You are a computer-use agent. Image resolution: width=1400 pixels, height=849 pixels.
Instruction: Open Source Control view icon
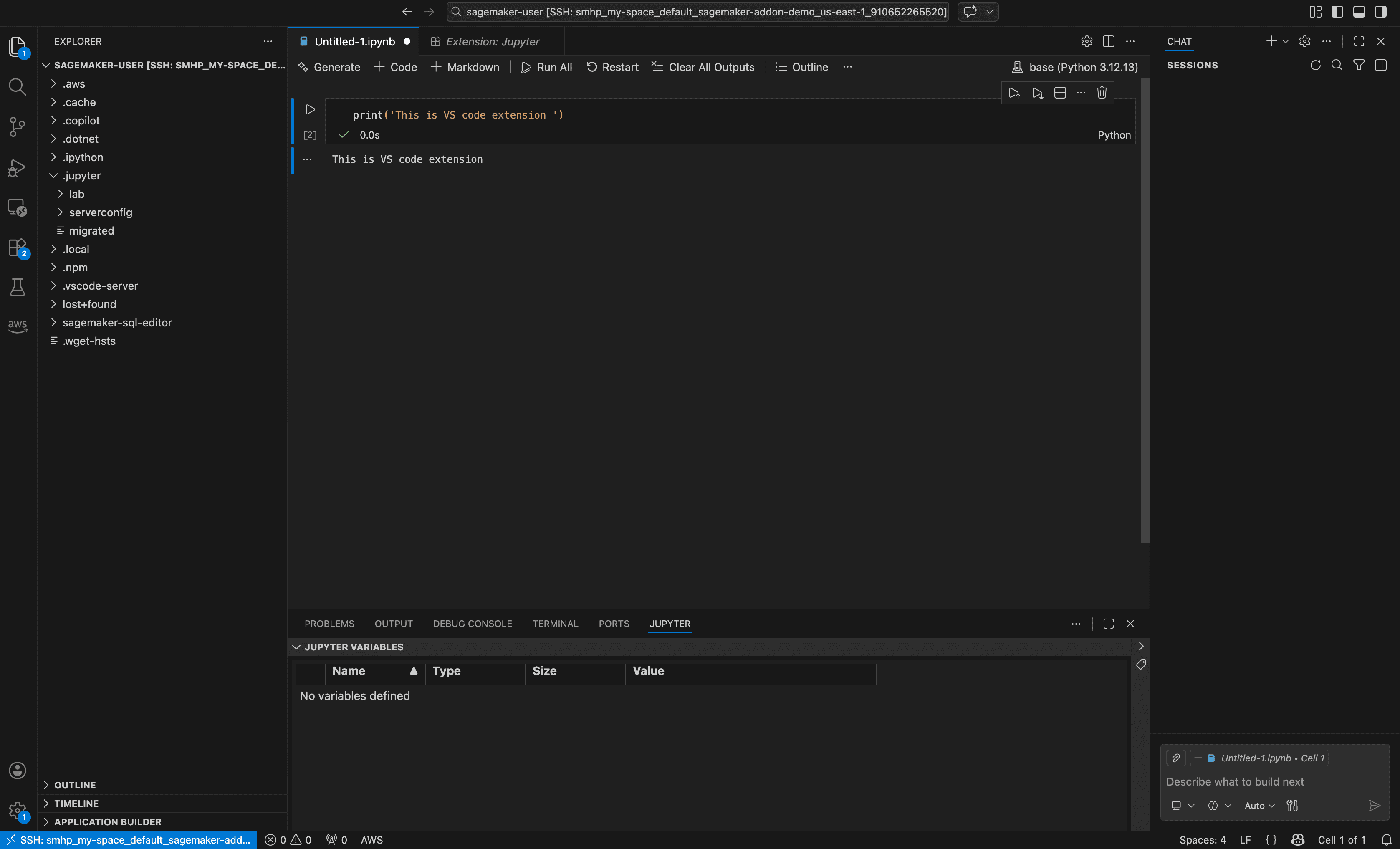[x=18, y=127]
